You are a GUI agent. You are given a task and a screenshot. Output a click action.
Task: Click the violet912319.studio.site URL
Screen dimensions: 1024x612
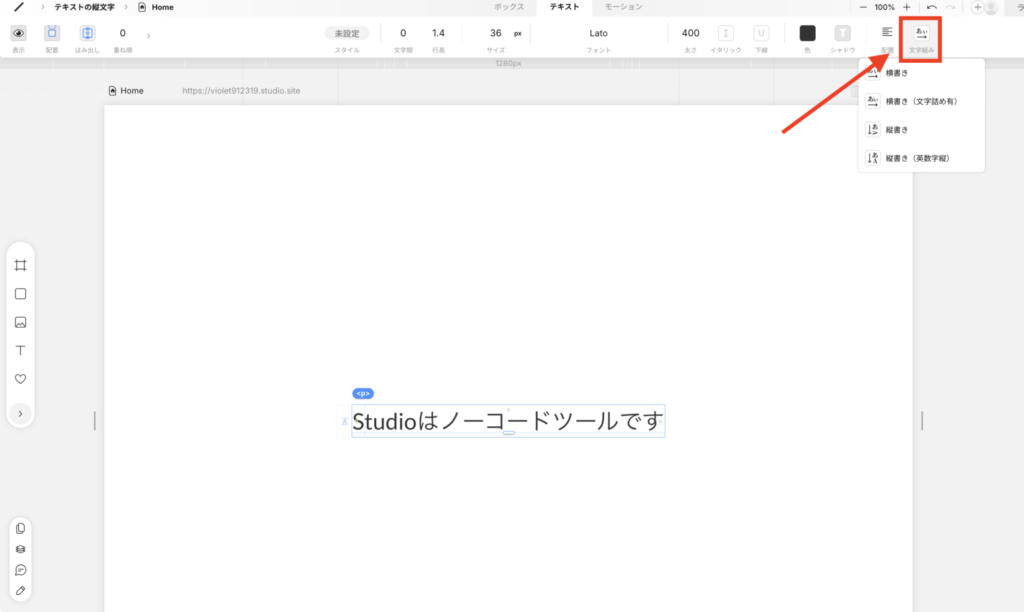[x=241, y=91]
